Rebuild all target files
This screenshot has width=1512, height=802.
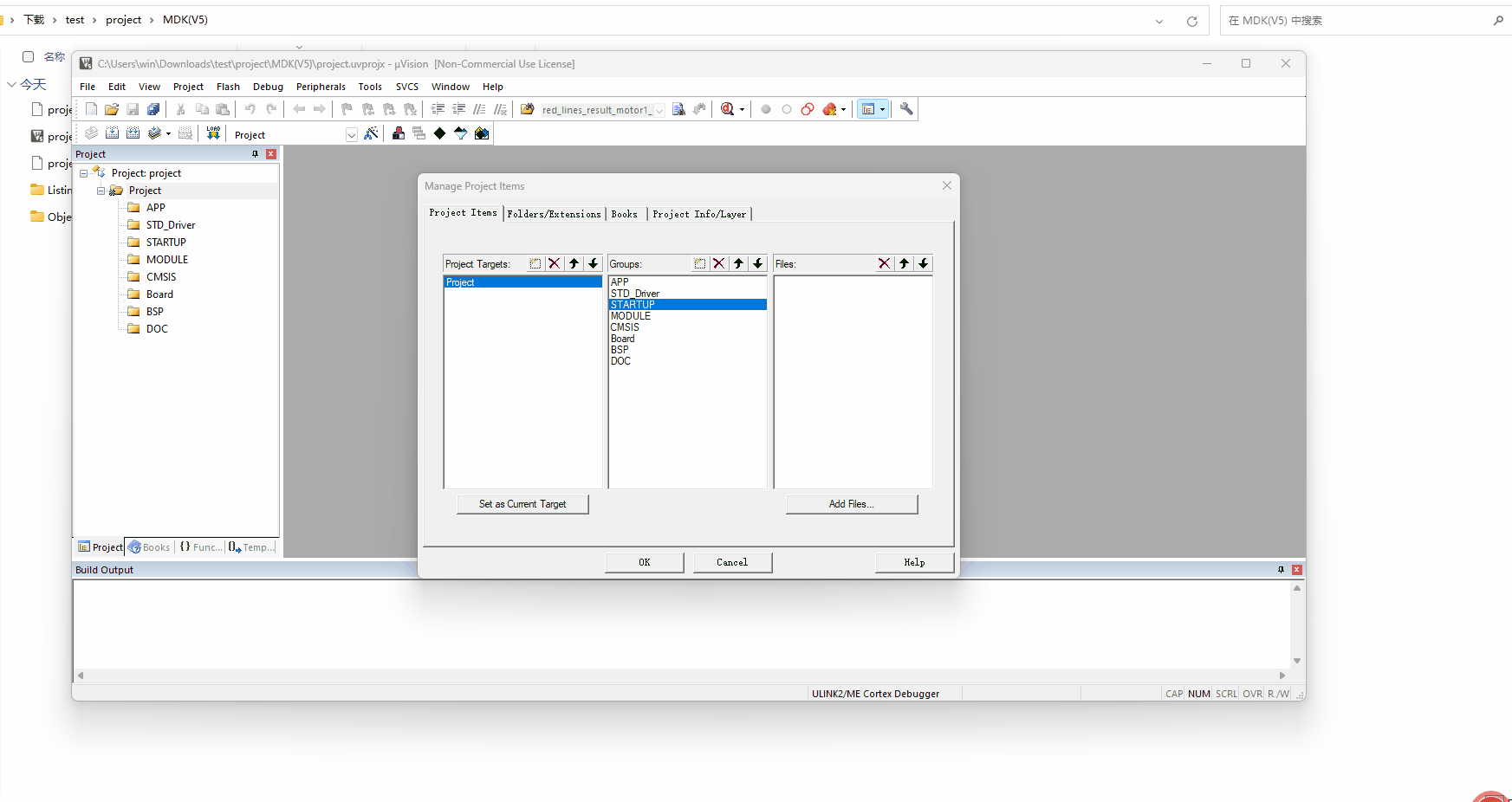coord(133,132)
